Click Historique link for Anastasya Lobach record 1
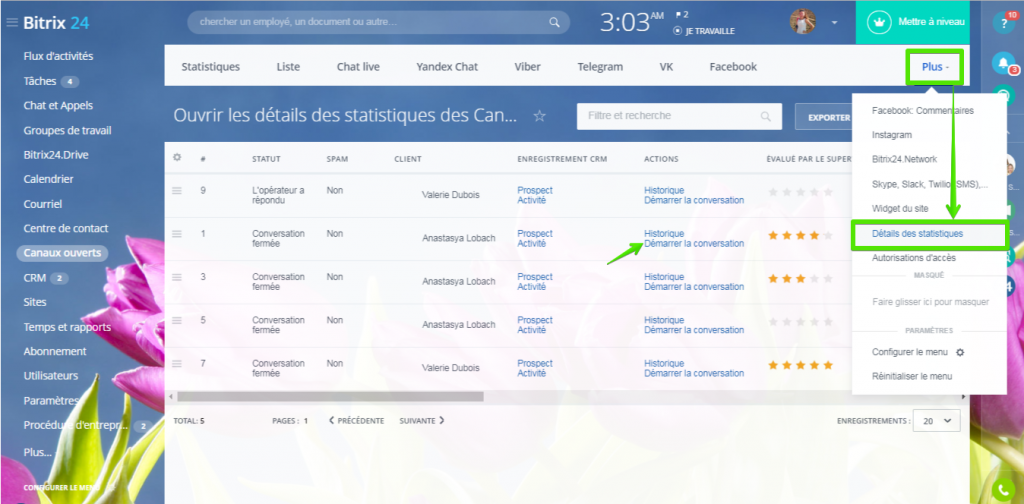The width and height of the screenshot is (1024, 504). point(664,234)
